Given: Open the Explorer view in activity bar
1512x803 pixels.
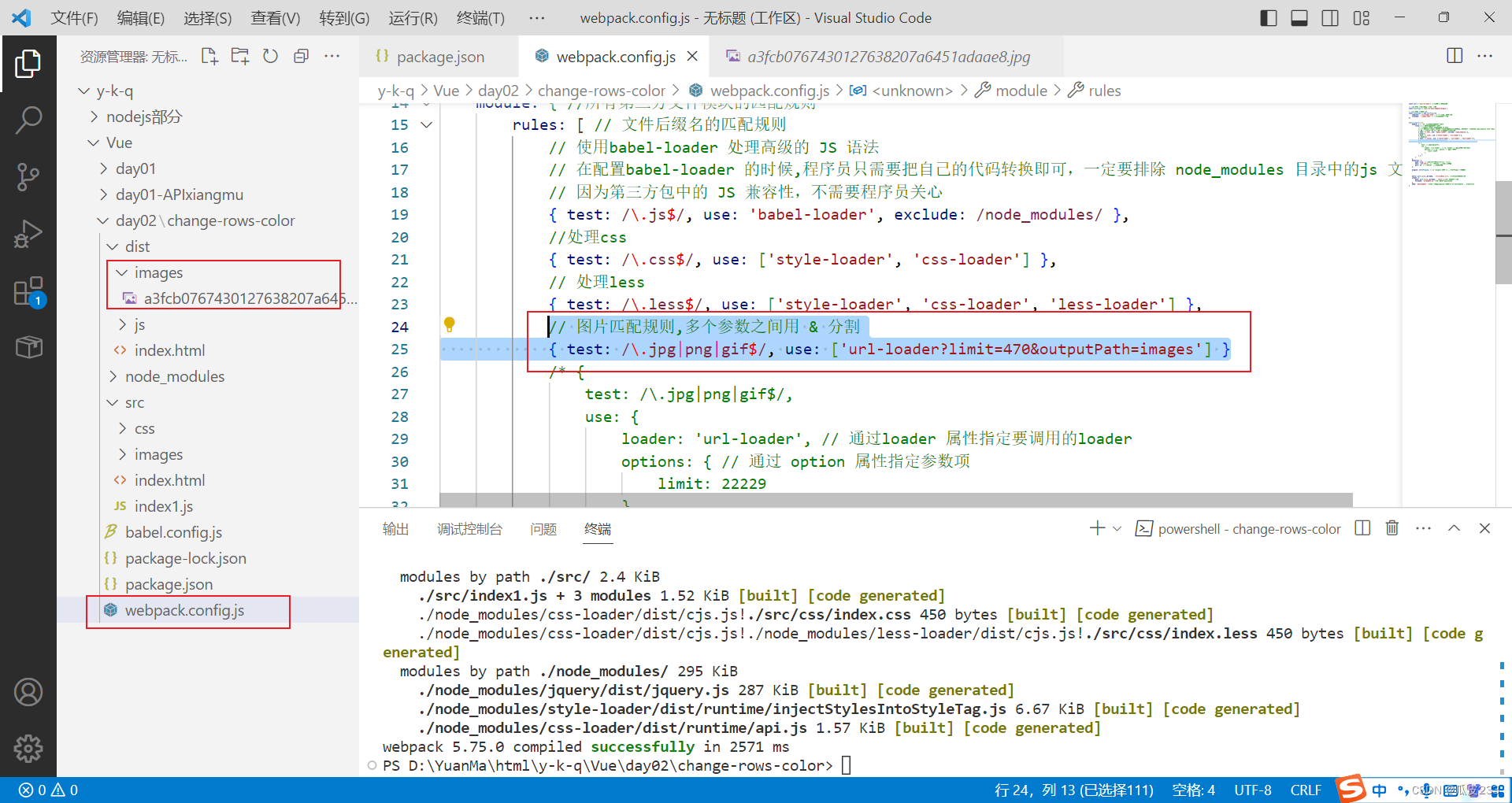Looking at the screenshot, I should 28,63.
